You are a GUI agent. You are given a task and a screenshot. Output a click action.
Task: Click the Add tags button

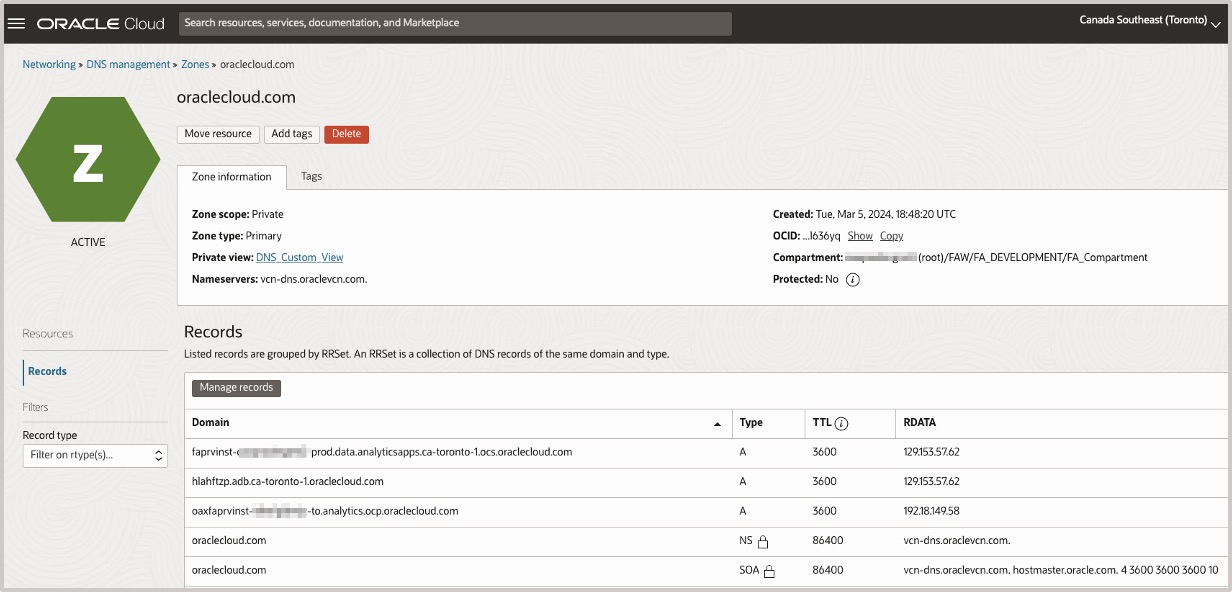click(x=292, y=134)
